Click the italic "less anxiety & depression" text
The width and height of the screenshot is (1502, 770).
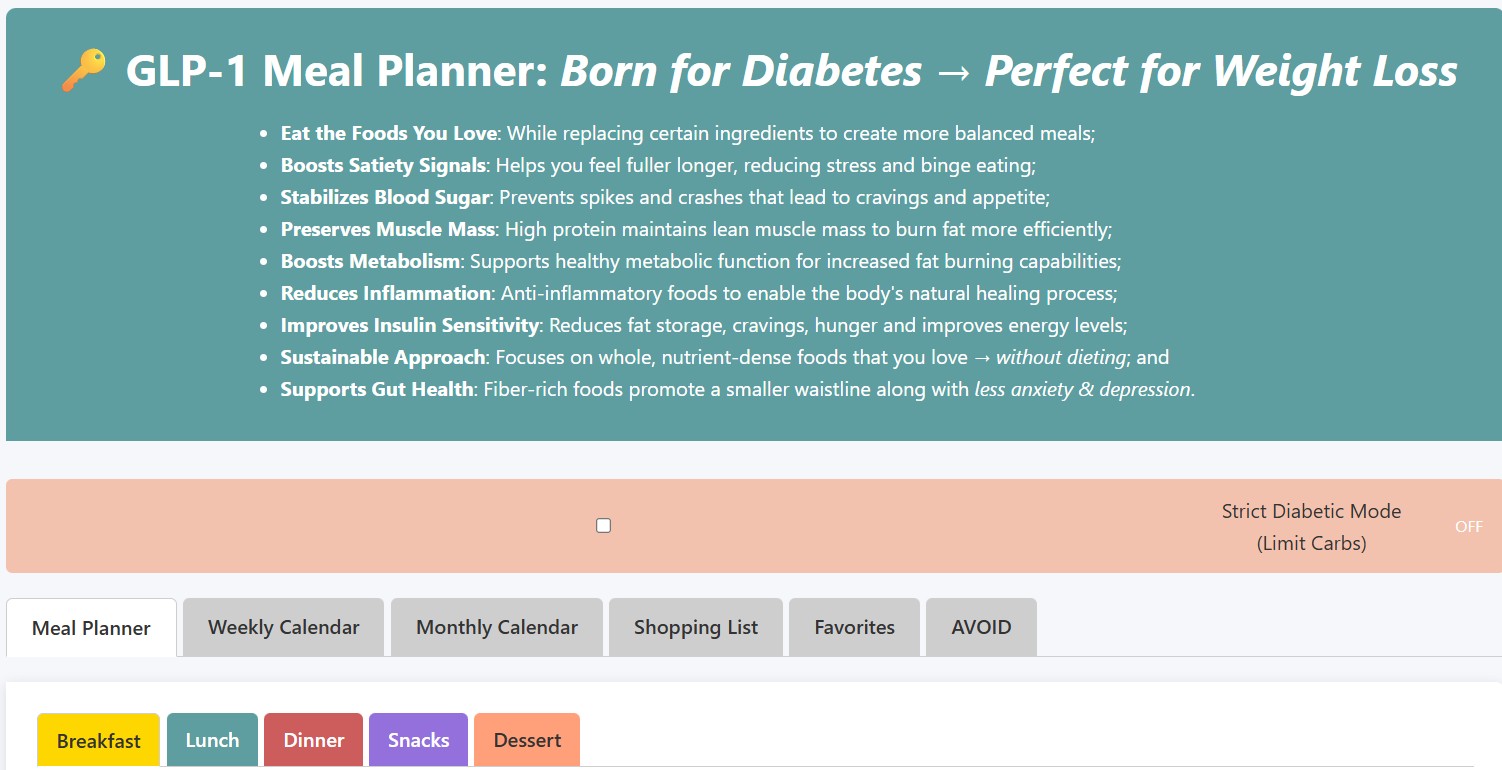click(1082, 389)
